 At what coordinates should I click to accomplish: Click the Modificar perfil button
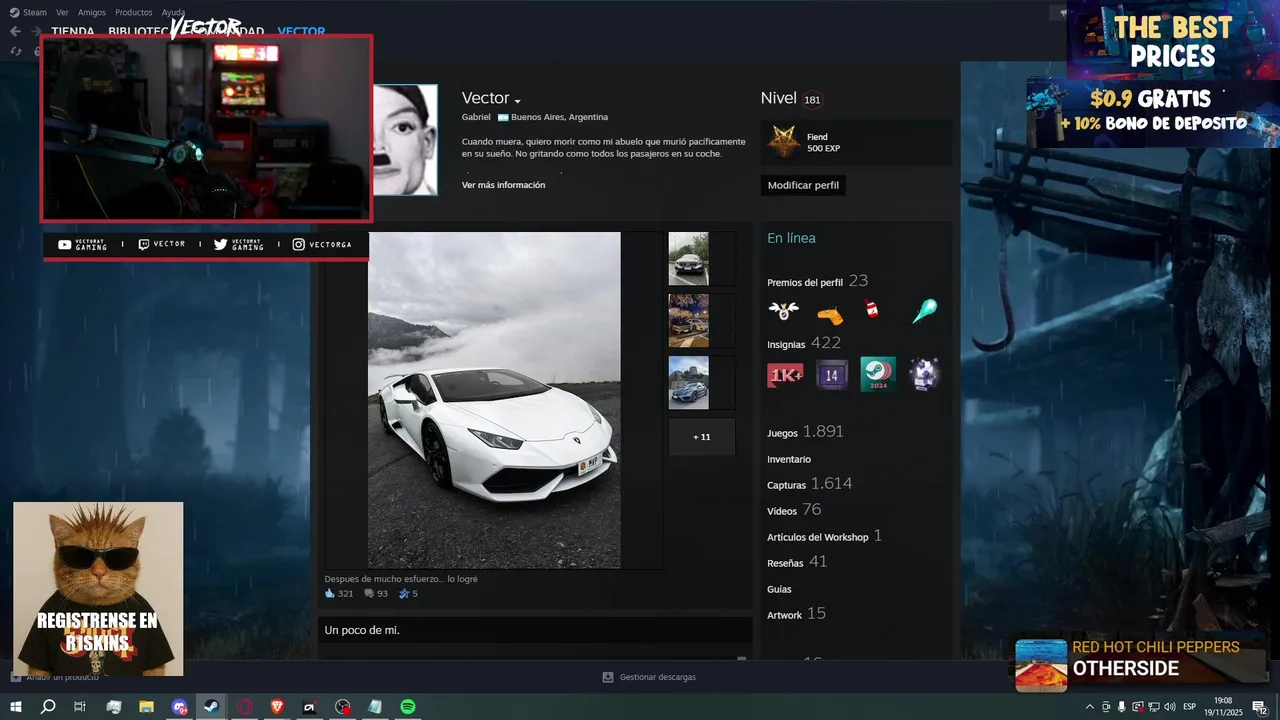click(803, 185)
